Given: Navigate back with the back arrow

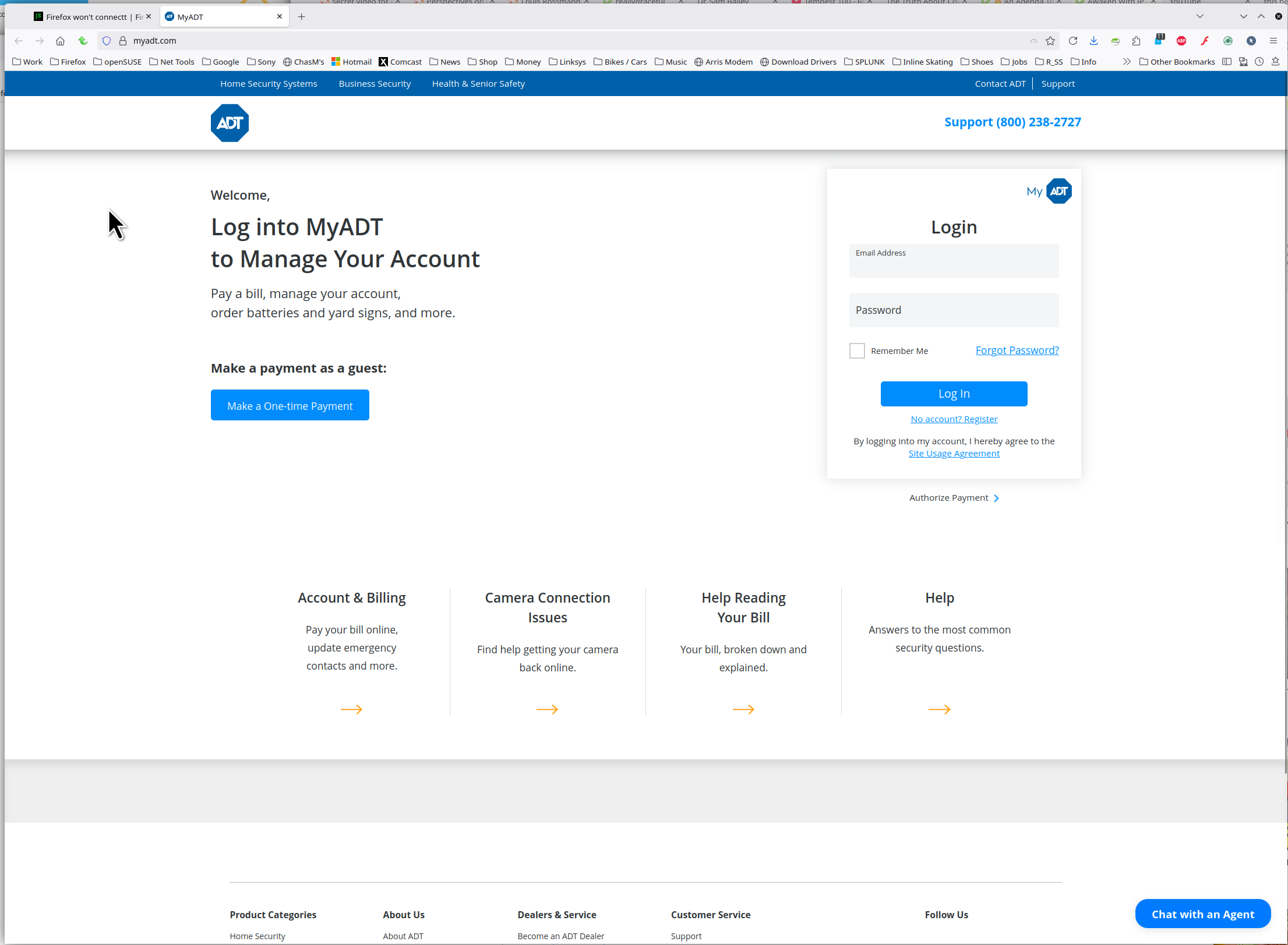Looking at the screenshot, I should (19, 41).
